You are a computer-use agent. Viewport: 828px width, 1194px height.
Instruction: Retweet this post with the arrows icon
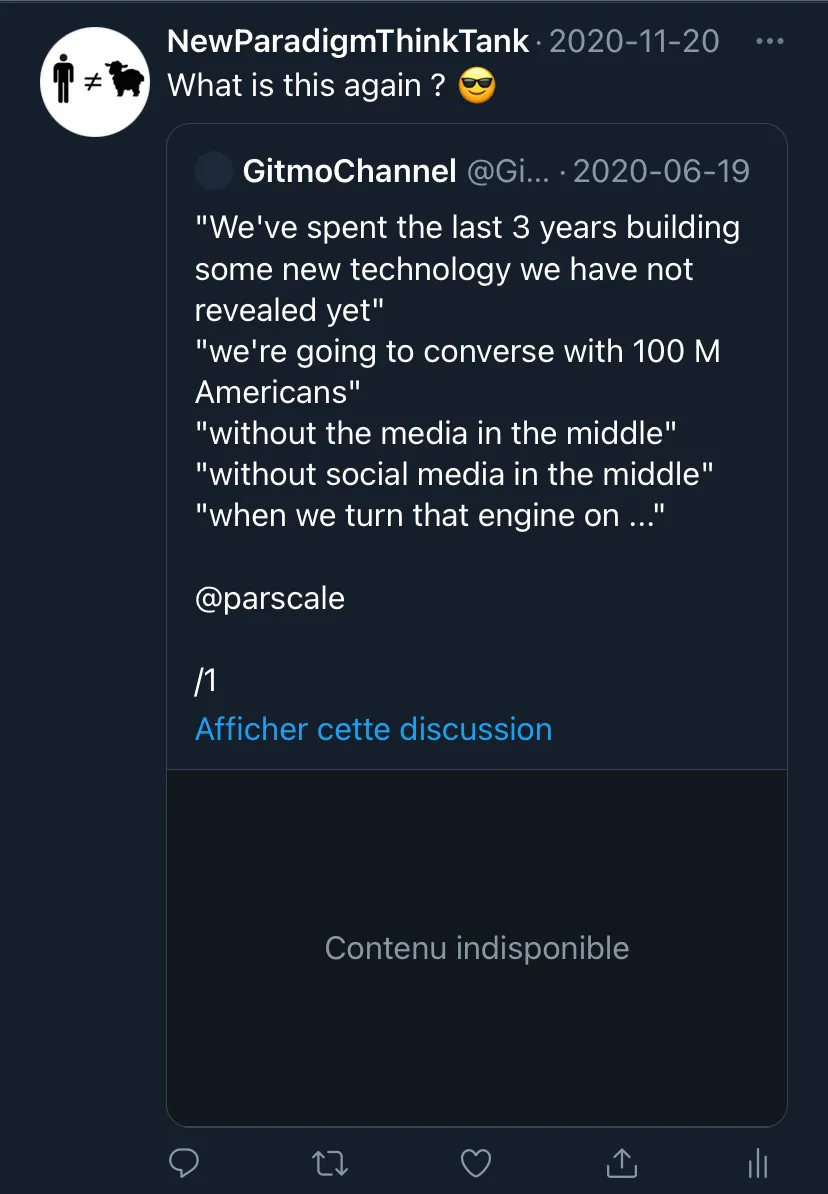330,1164
